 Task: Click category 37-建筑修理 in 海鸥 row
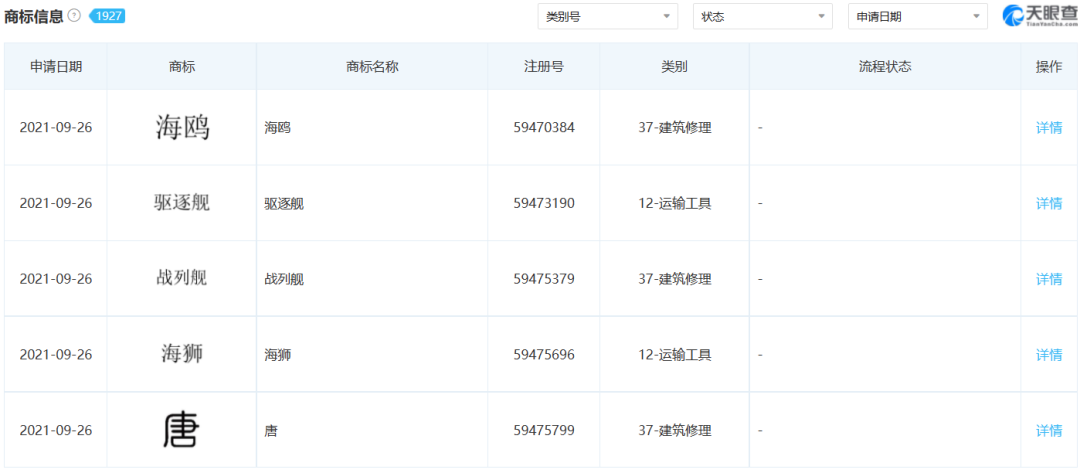click(x=674, y=127)
